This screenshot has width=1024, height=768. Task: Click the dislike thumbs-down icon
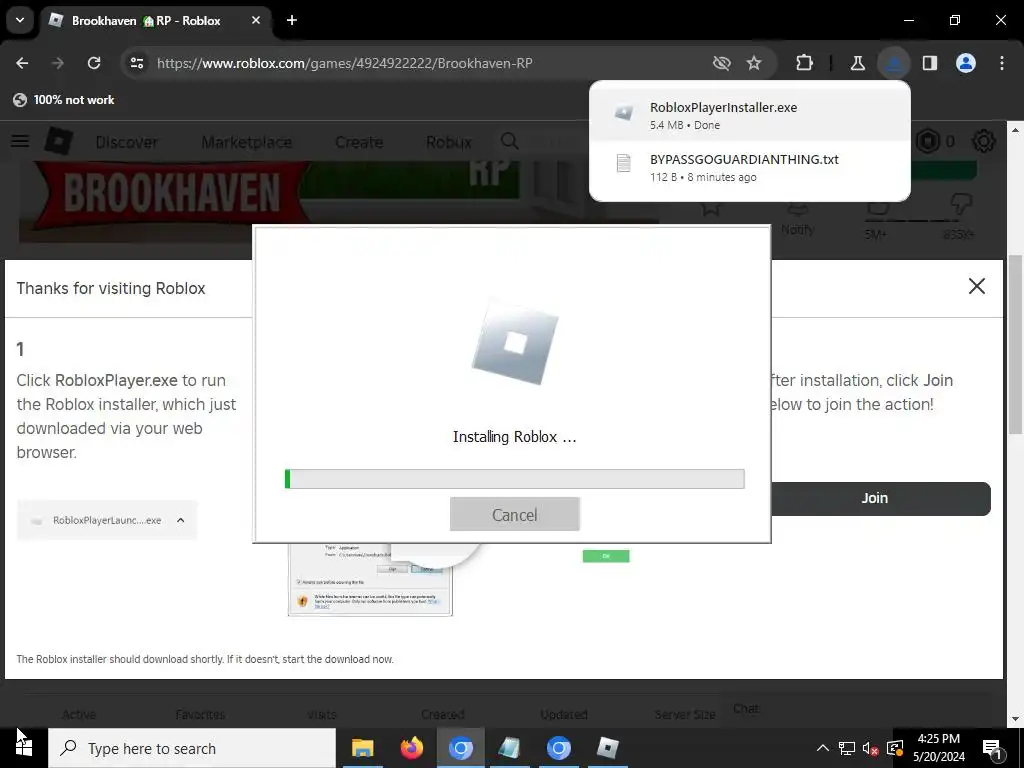tap(959, 206)
